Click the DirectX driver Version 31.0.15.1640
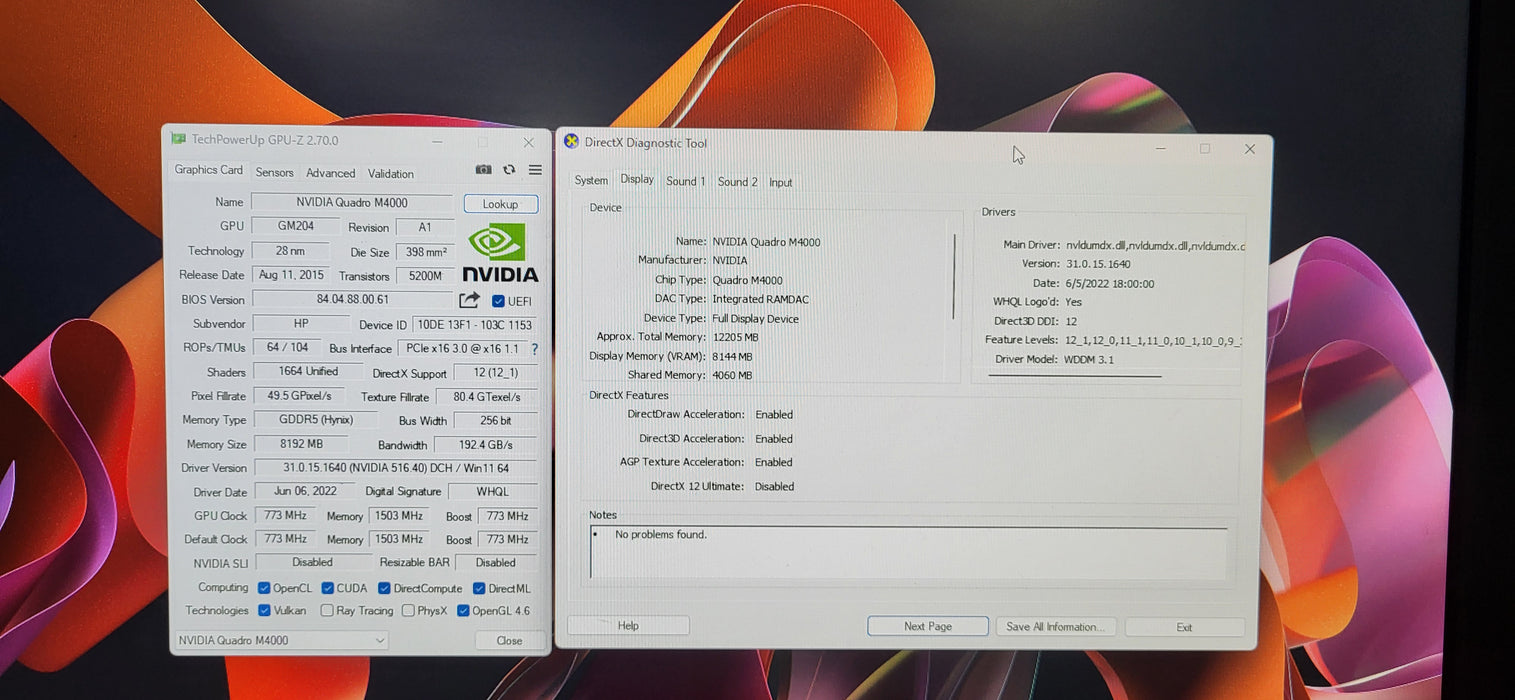1515x700 pixels. (x=1098, y=264)
